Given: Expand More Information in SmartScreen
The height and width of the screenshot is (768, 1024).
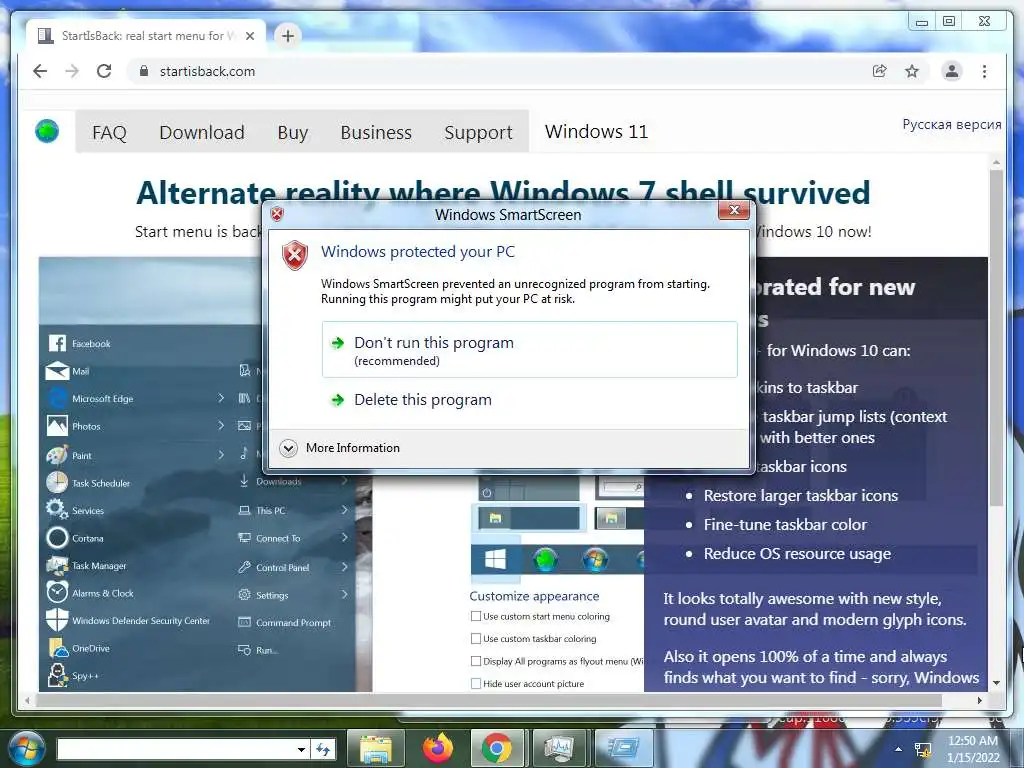Looking at the screenshot, I should tap(340, 448).
